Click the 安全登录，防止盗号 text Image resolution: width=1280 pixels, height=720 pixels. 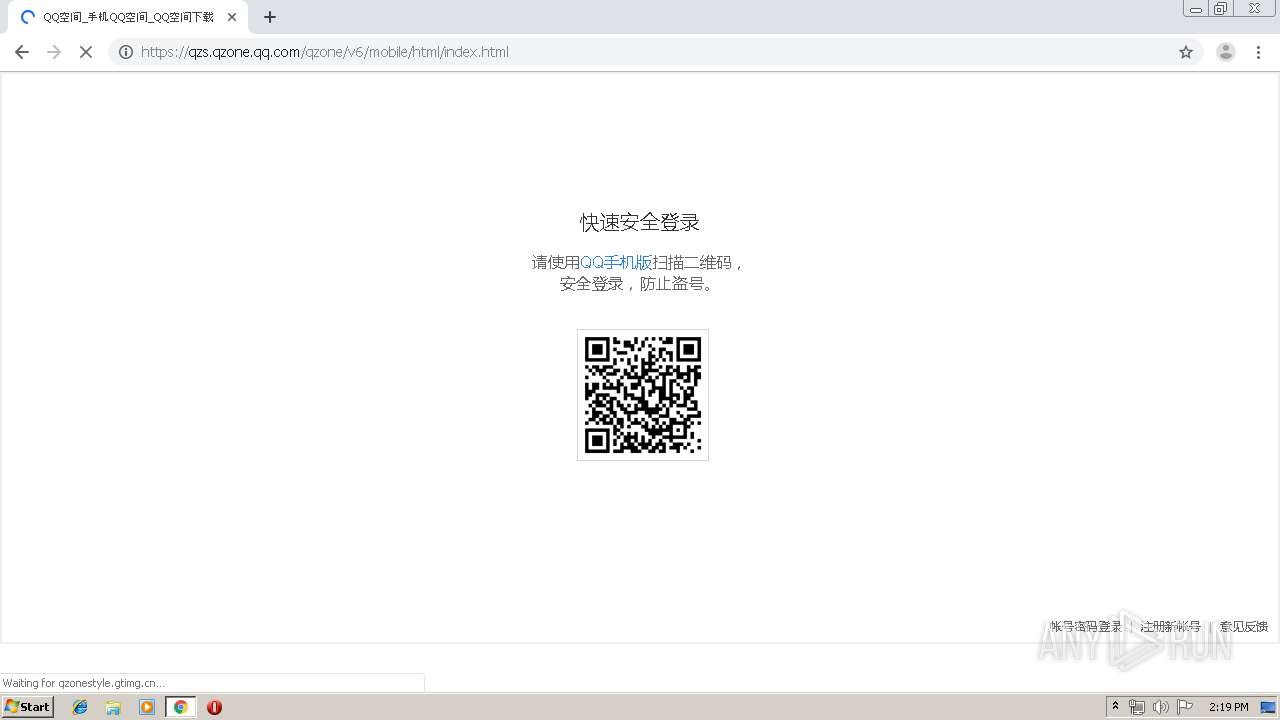point(638,283)
